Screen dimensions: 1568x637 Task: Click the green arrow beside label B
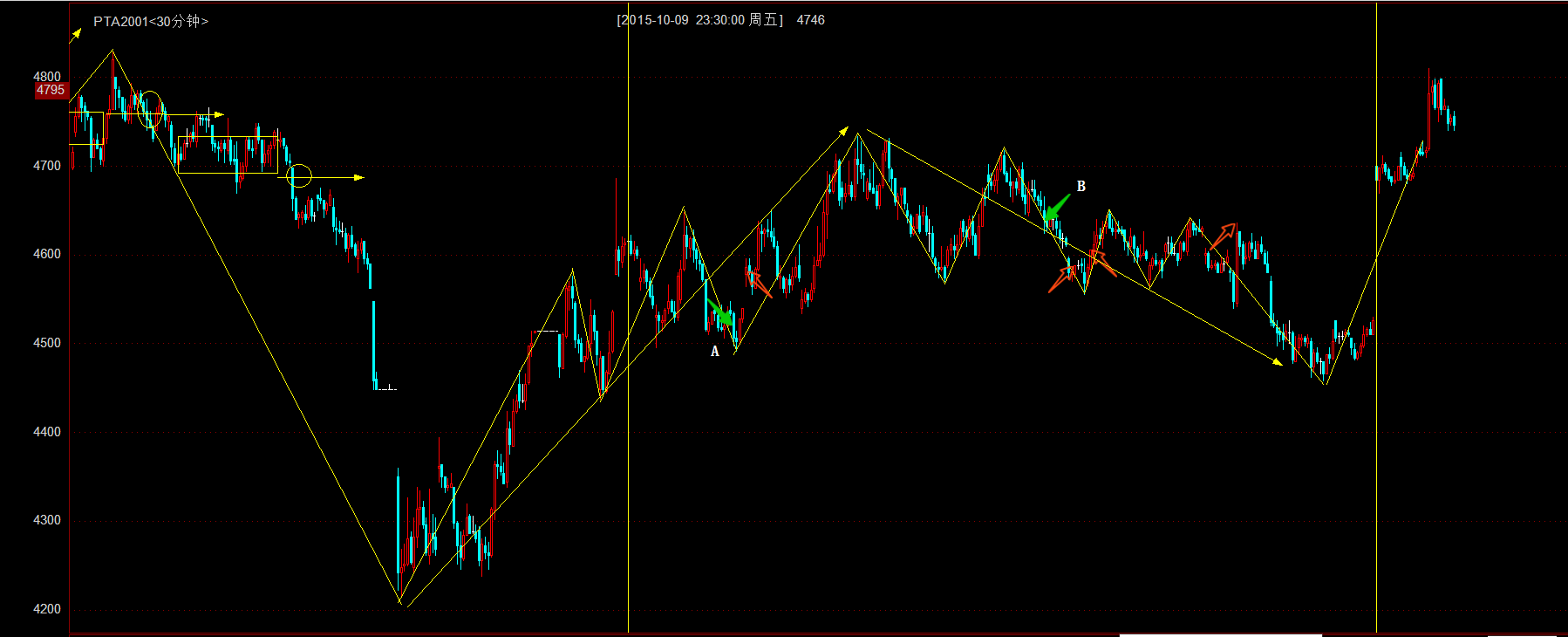[x=1056, y=209]
